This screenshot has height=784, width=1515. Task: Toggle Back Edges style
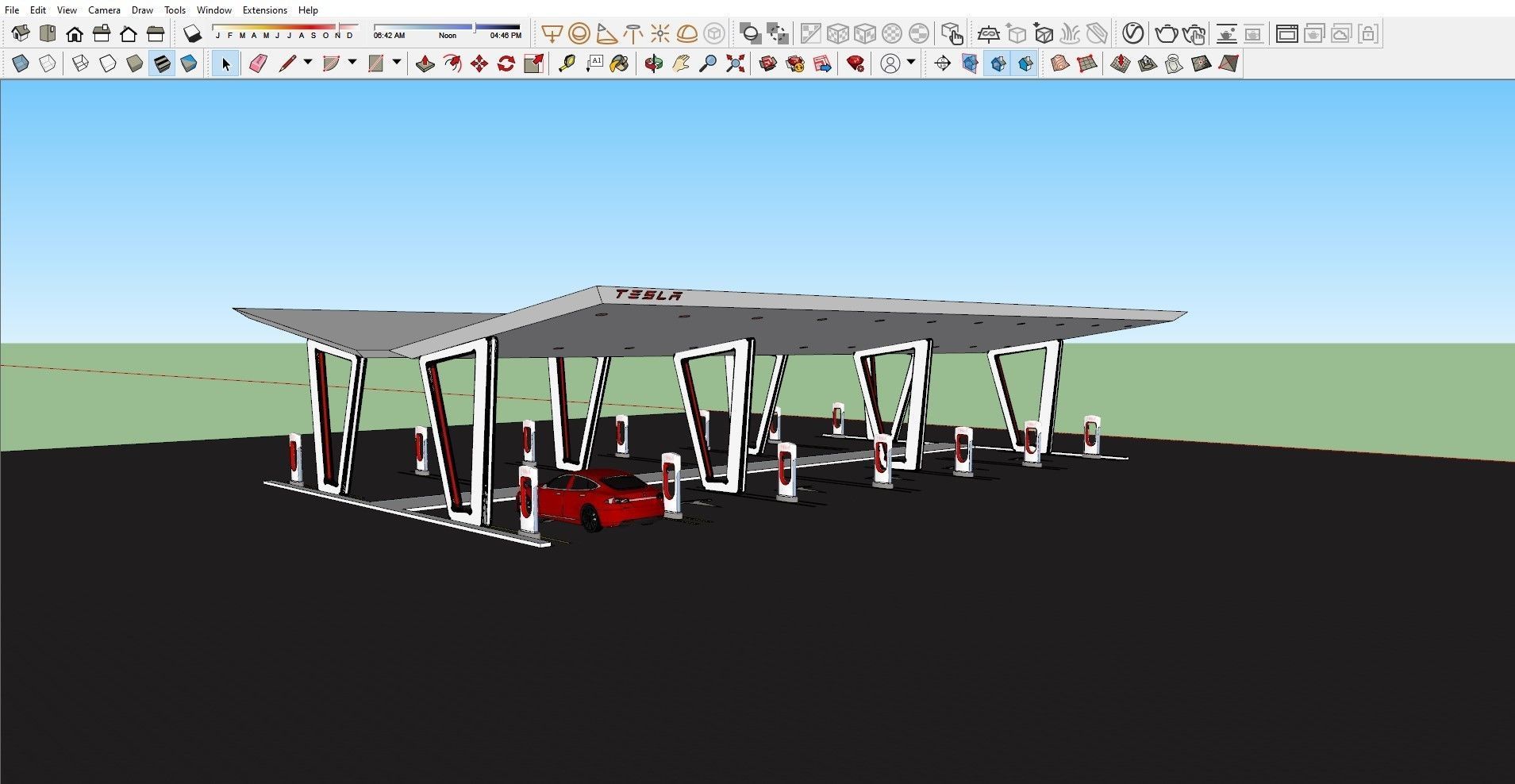48,63
